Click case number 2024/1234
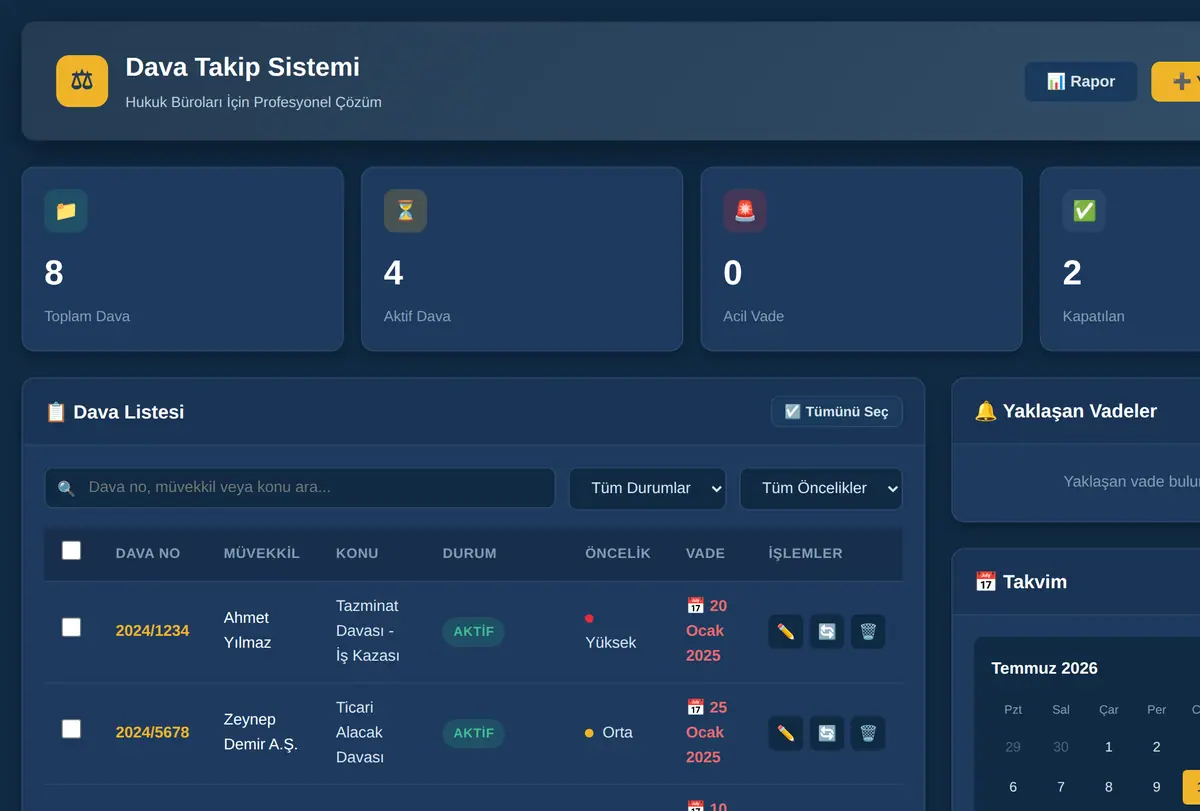The width and height of the screenshot is (1200, 811). pyautogui.click(x=152, y=631)
